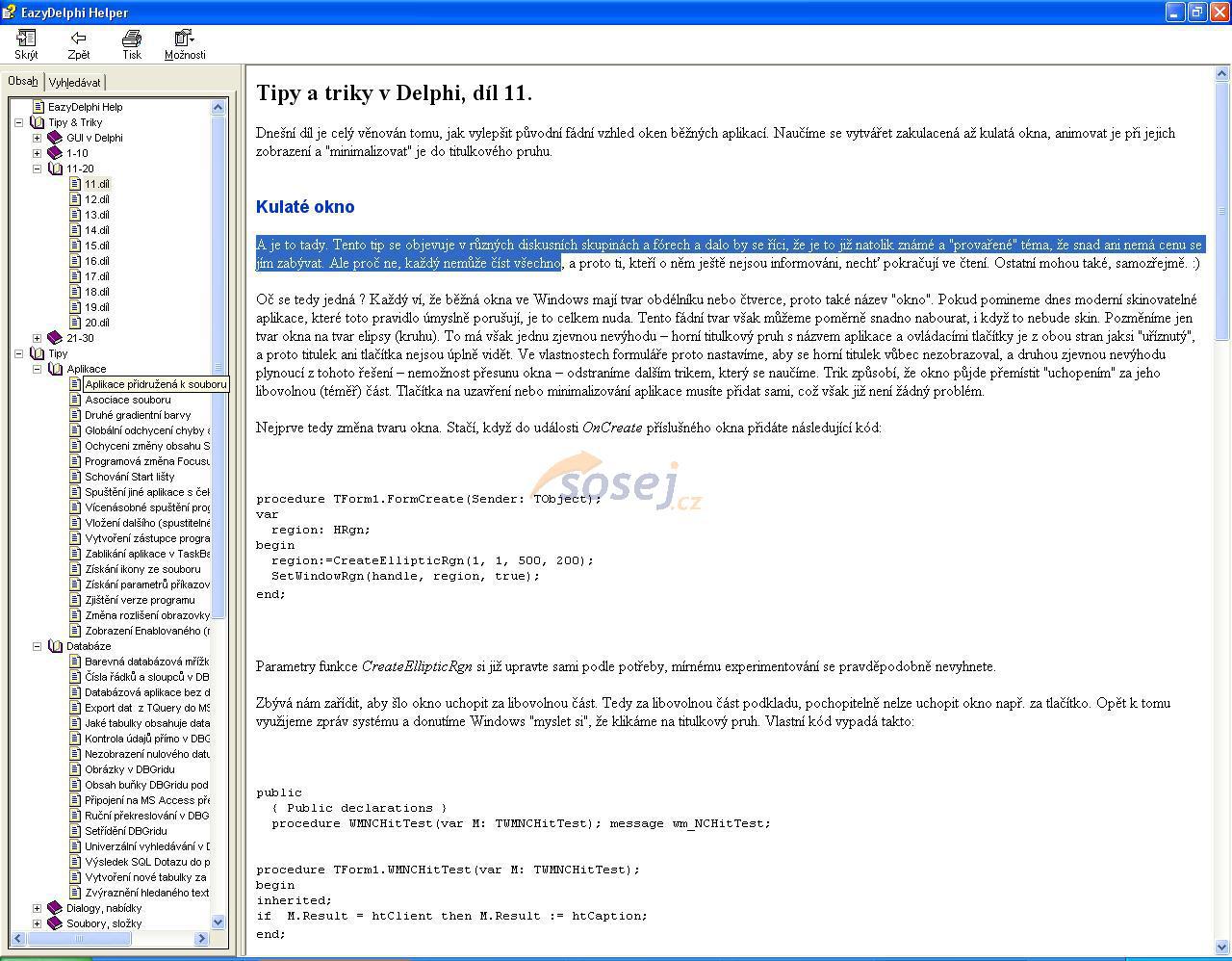Open Druhé gradientní barvy topic

click(x=138, y=415)
